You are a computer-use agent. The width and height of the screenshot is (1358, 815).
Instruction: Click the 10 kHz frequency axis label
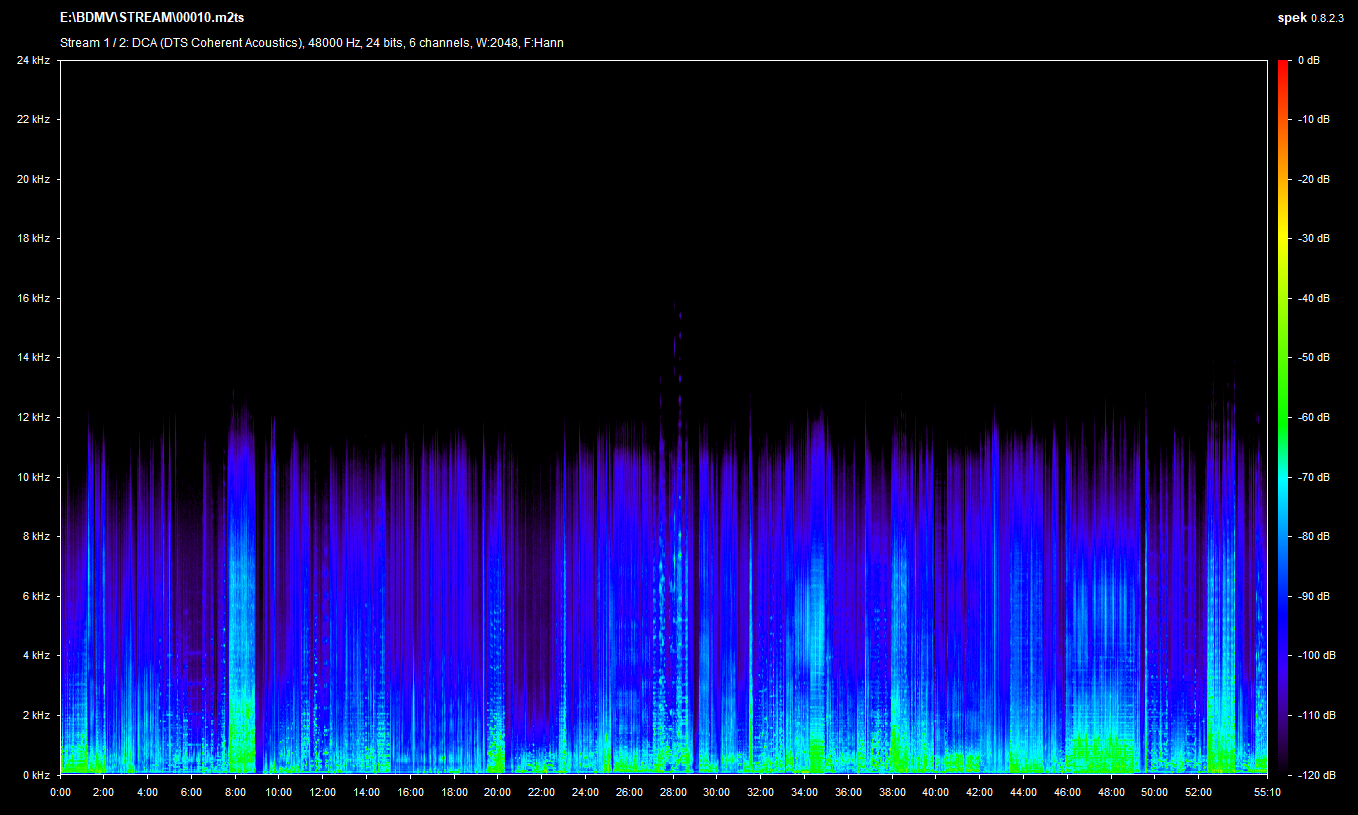tap(33, 477)
